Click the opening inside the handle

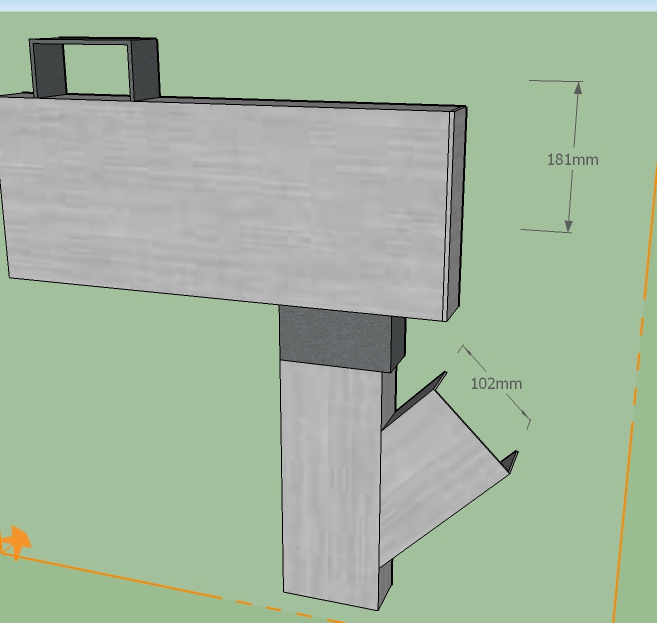(97, 71)
